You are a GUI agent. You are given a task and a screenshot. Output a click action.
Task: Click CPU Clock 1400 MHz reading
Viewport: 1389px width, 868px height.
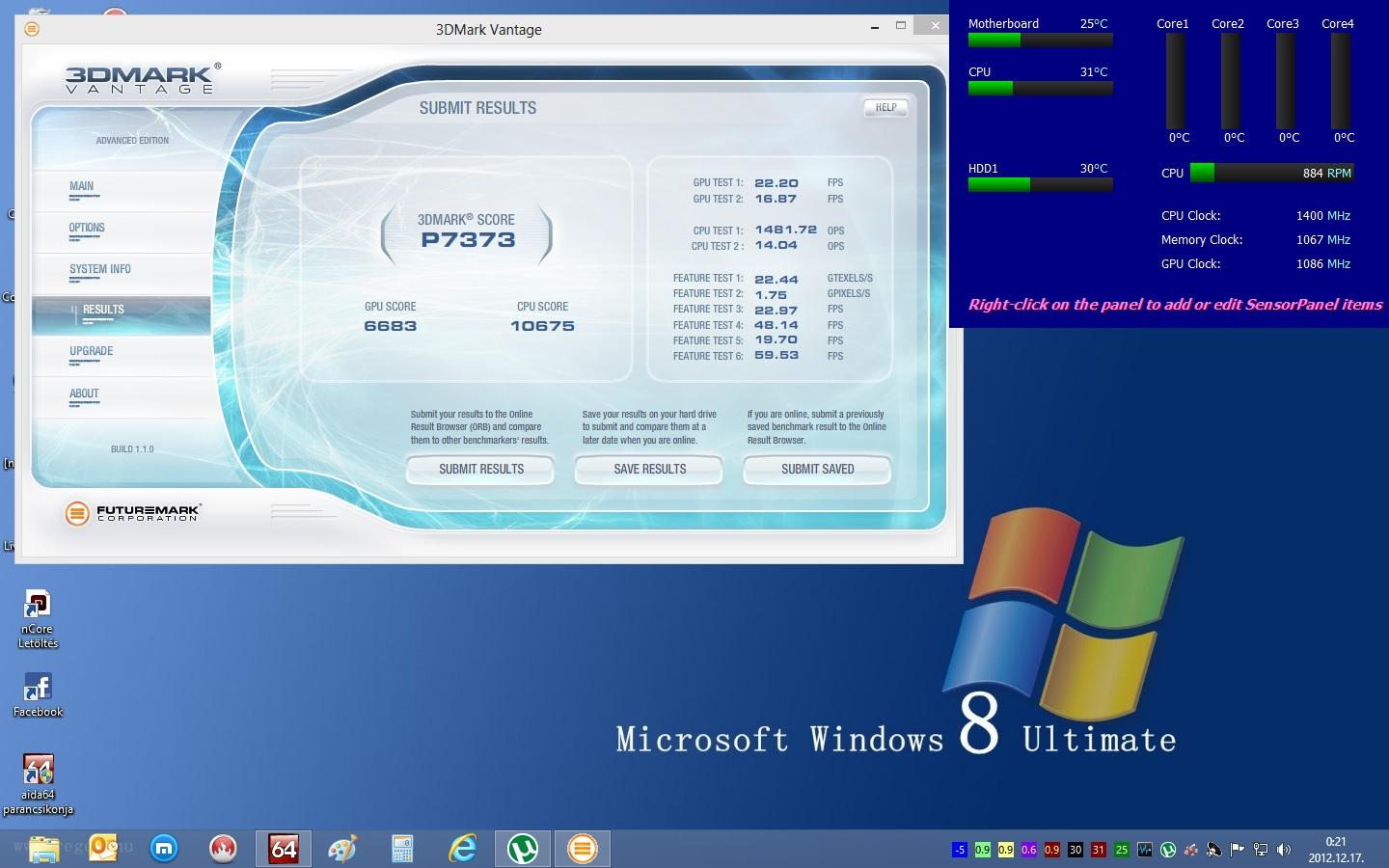point(1322,216)
